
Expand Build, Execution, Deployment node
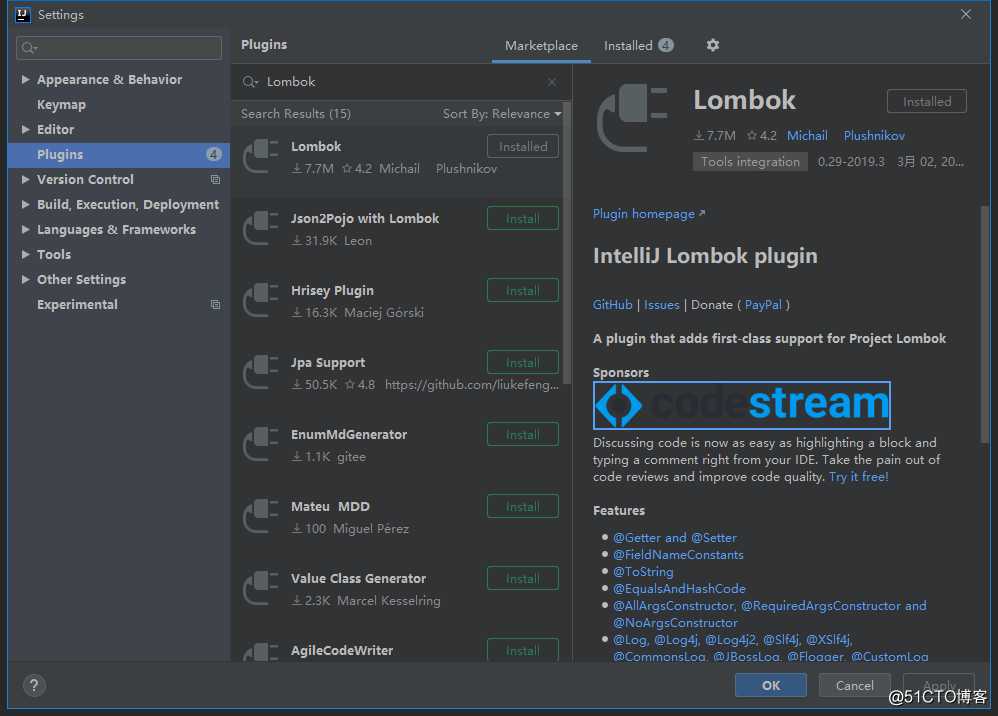click(25, 204)
